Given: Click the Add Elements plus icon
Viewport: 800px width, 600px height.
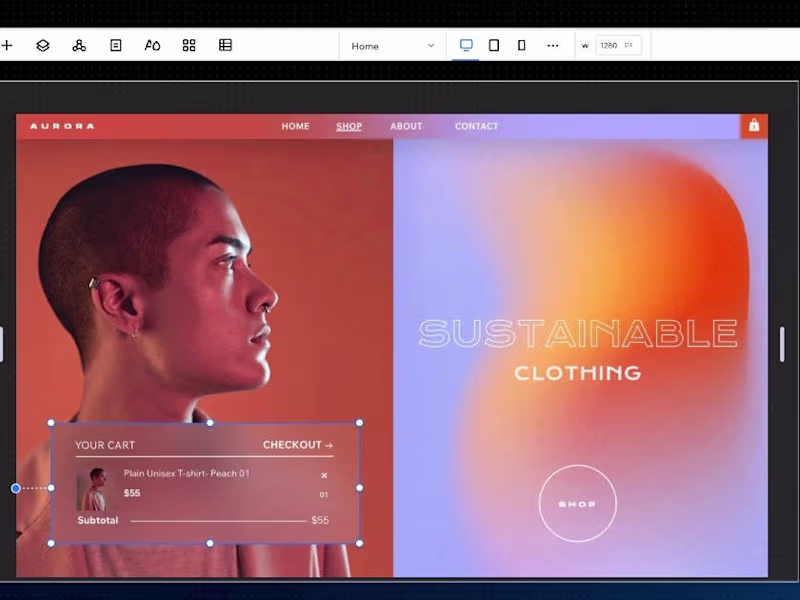Looking at the screenshot, I should pyautogui.click(x=7, y=45).
